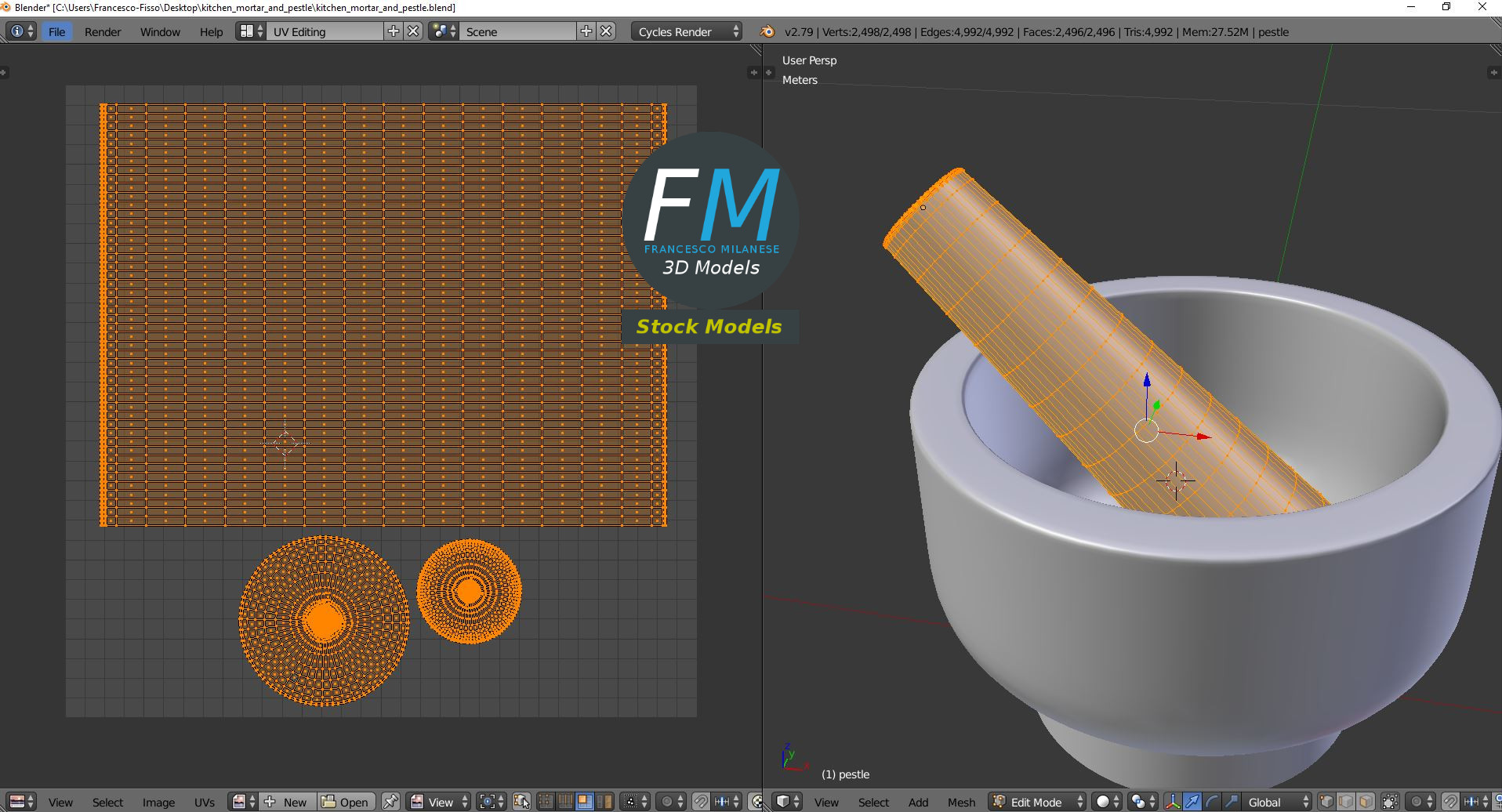Open the Info editor type selector
This screenshot has height=812, width=1502.
point(21,31)
